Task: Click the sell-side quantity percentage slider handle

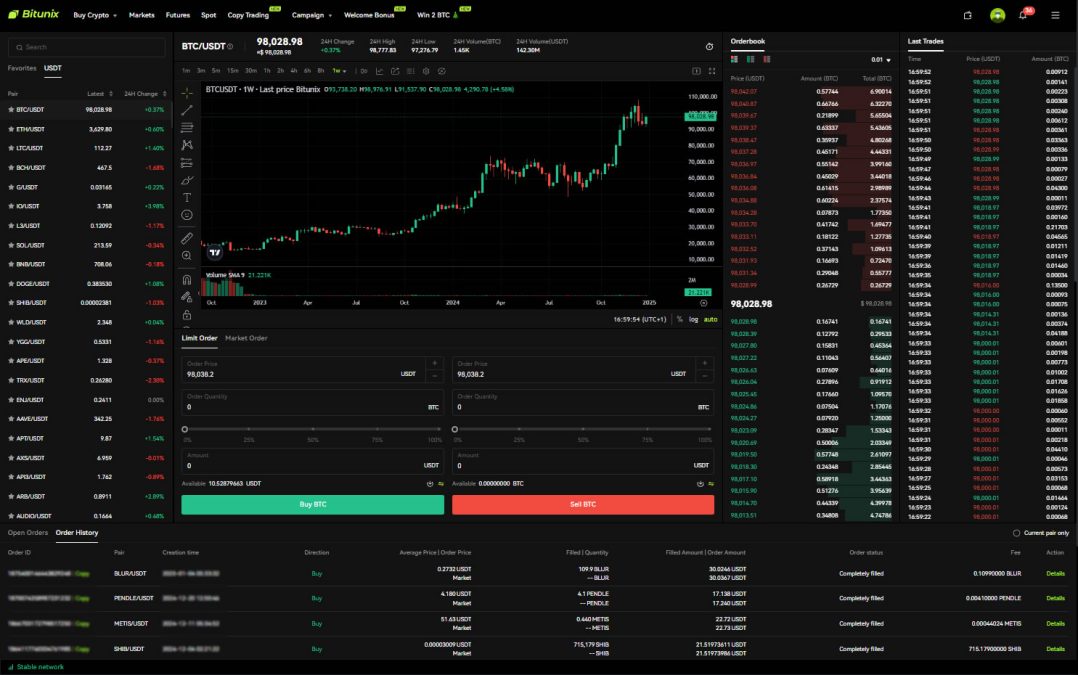Action: [x=454, y=429]
